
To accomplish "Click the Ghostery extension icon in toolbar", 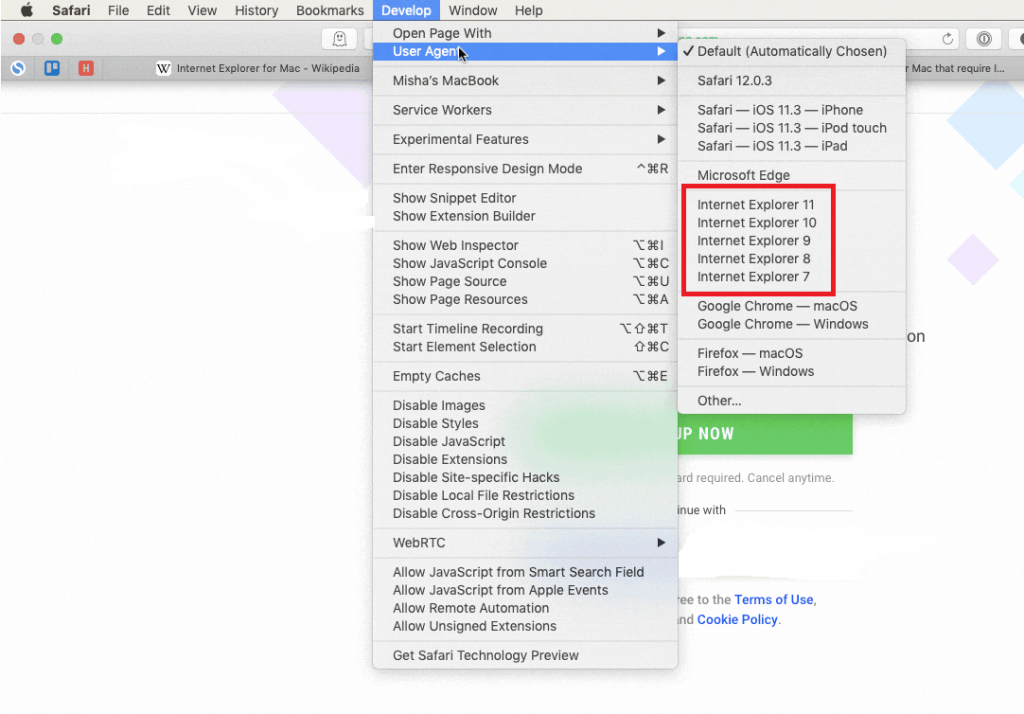I will [340, 39].
